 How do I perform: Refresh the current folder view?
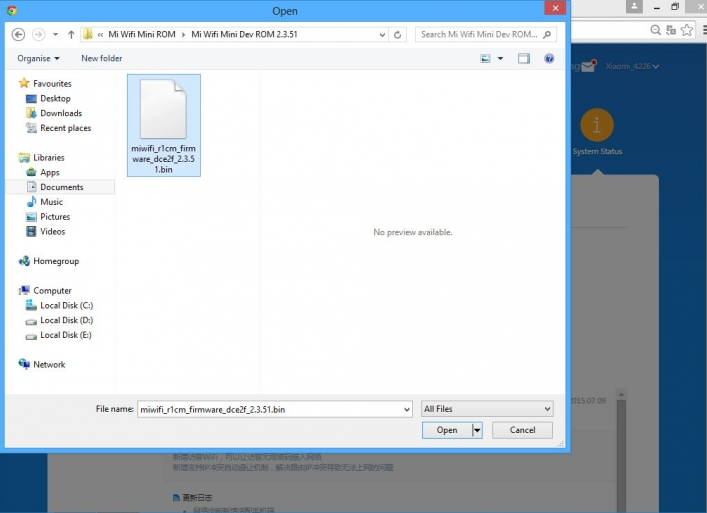click(397, 35)
